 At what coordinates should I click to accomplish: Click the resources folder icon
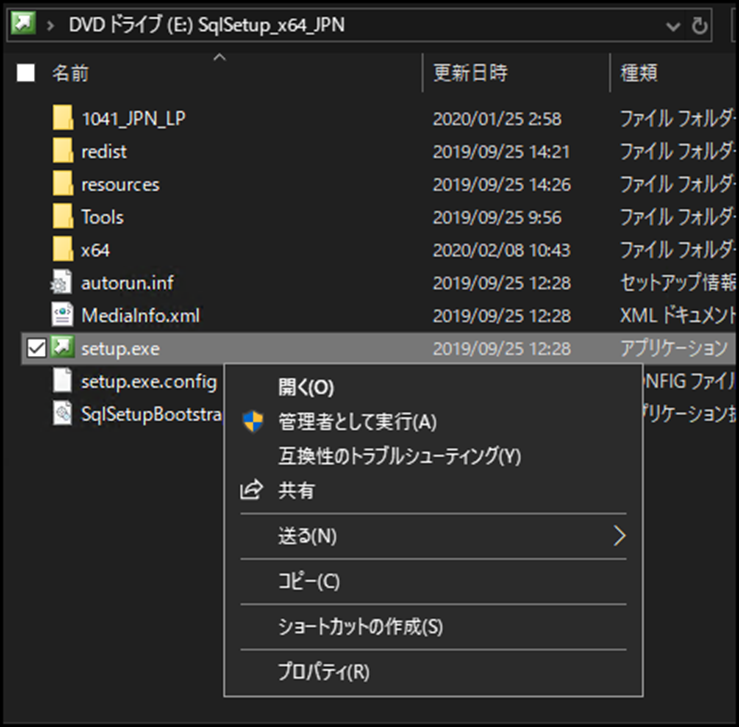point(63,183)
